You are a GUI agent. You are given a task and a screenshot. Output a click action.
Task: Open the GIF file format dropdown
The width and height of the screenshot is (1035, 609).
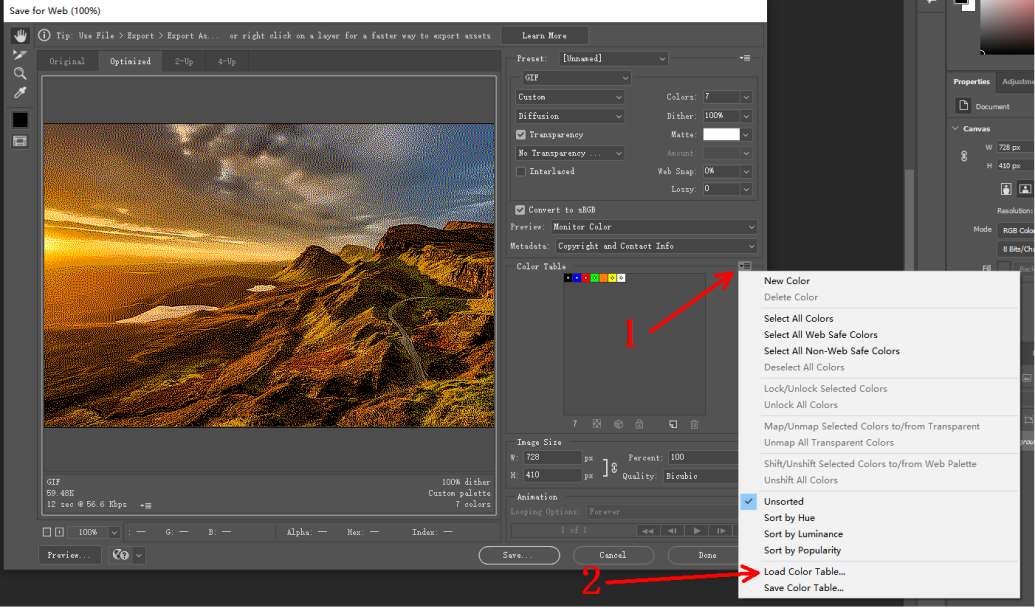576,78
